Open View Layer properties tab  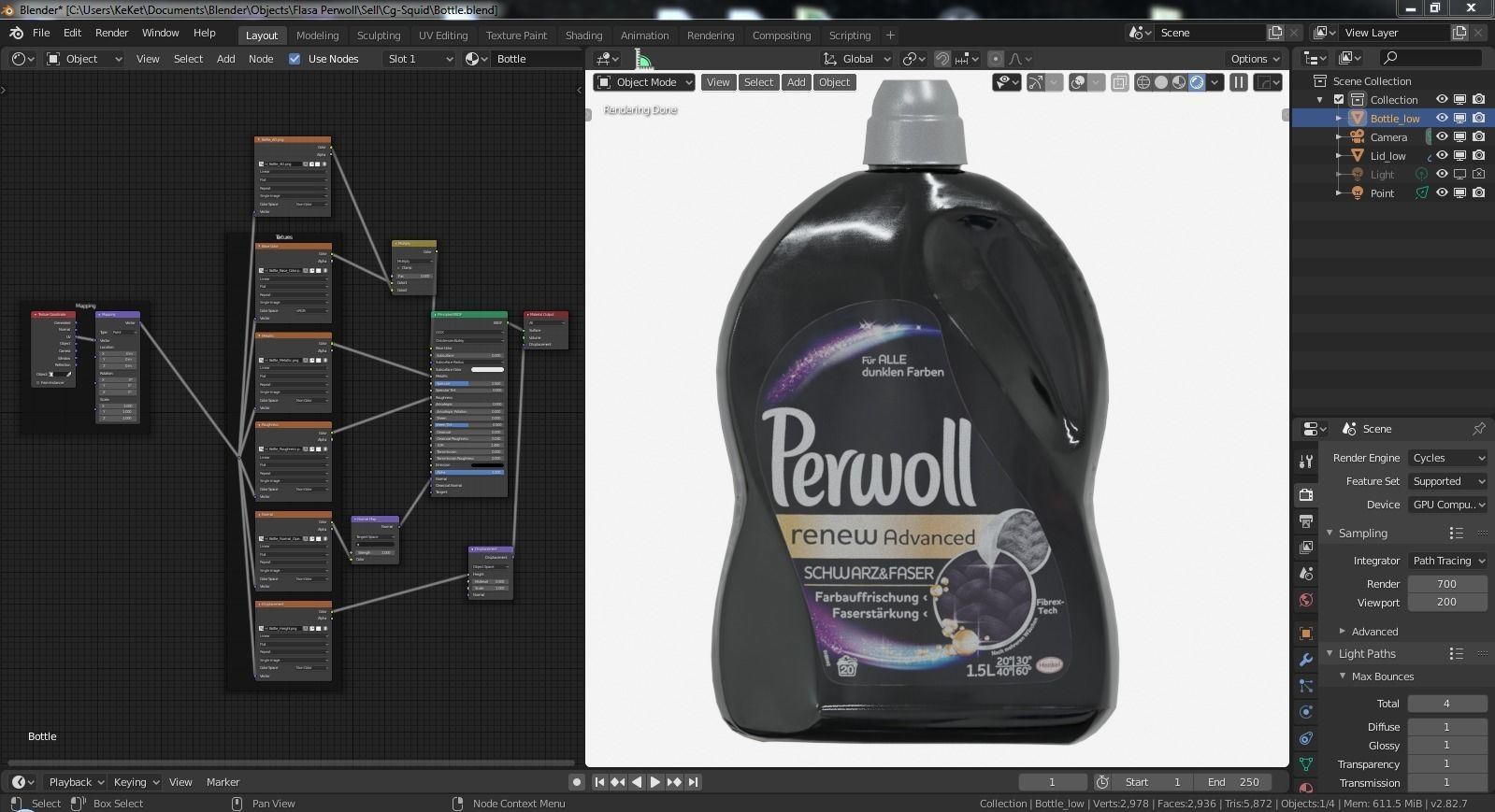pyautogui.click(x=1306, y=547)
